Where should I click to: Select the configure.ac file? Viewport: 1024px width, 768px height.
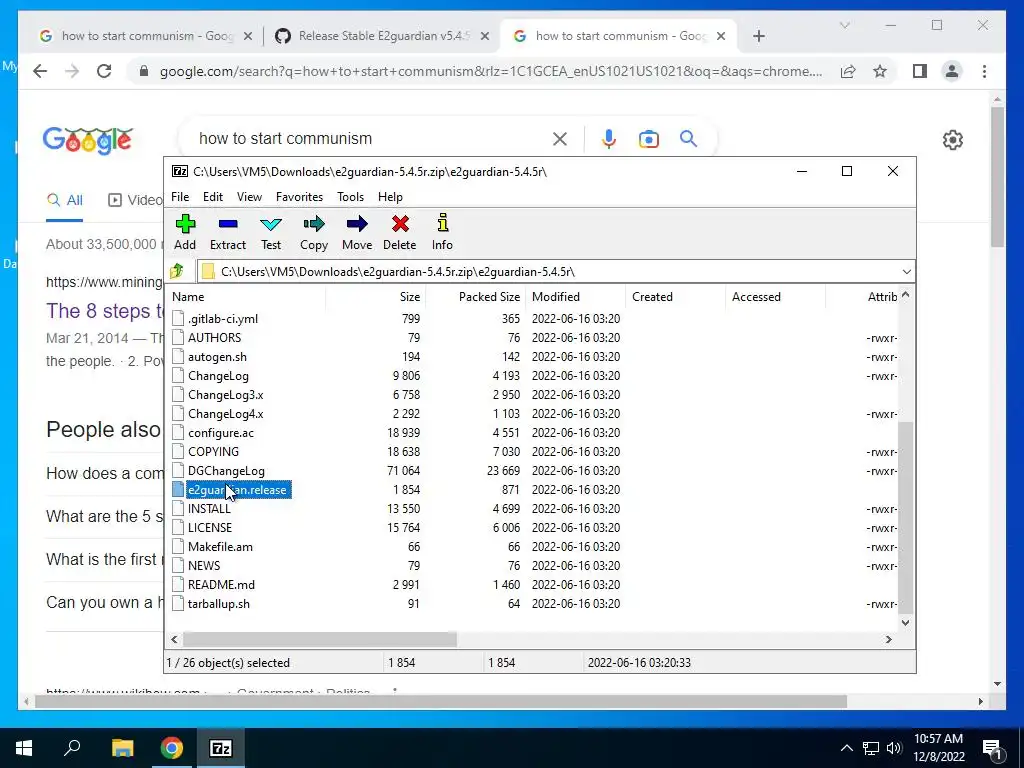pos(221,433)
